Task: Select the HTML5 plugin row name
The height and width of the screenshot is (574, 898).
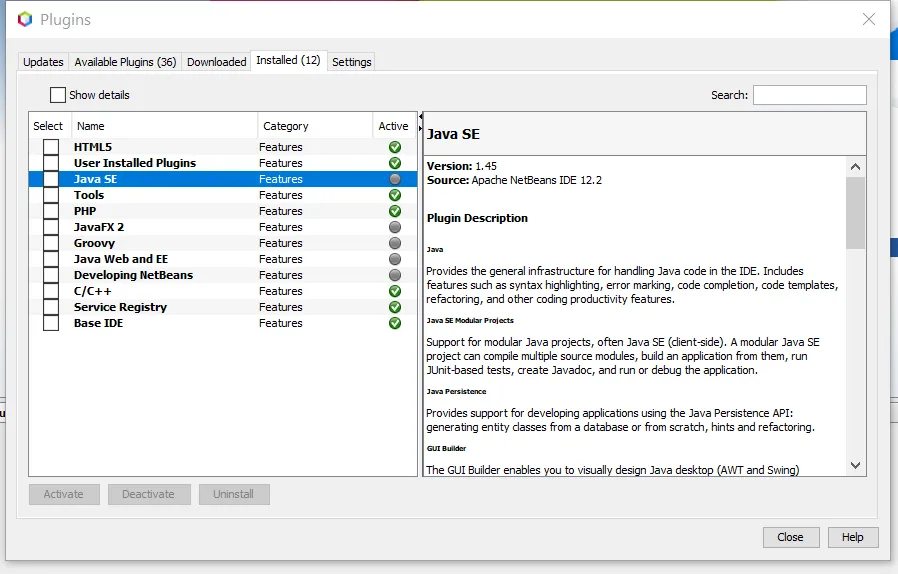Action: 93,147
